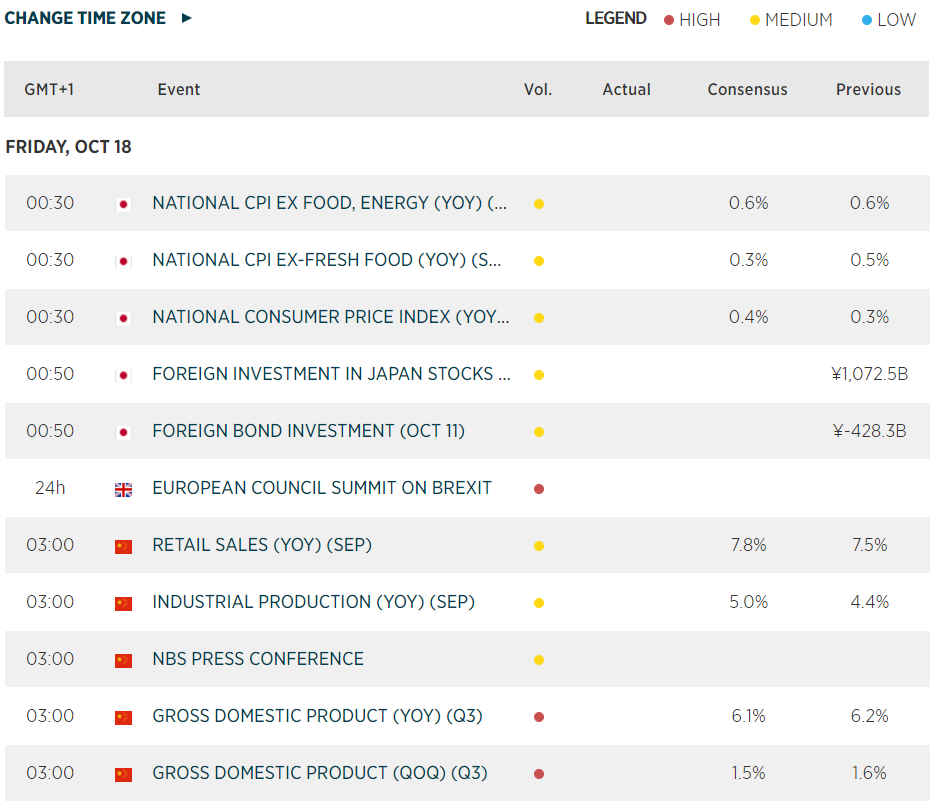Click China flag beside Retail Sales (YoY)
Screen dimensions: 939x803
123,546
